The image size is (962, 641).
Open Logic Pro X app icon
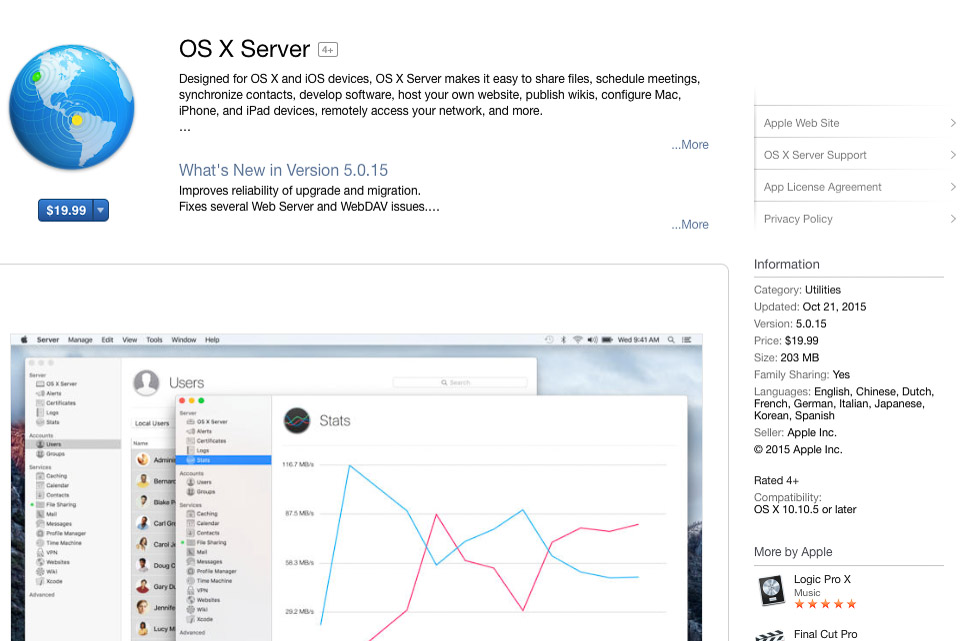[x=771, y=591]
